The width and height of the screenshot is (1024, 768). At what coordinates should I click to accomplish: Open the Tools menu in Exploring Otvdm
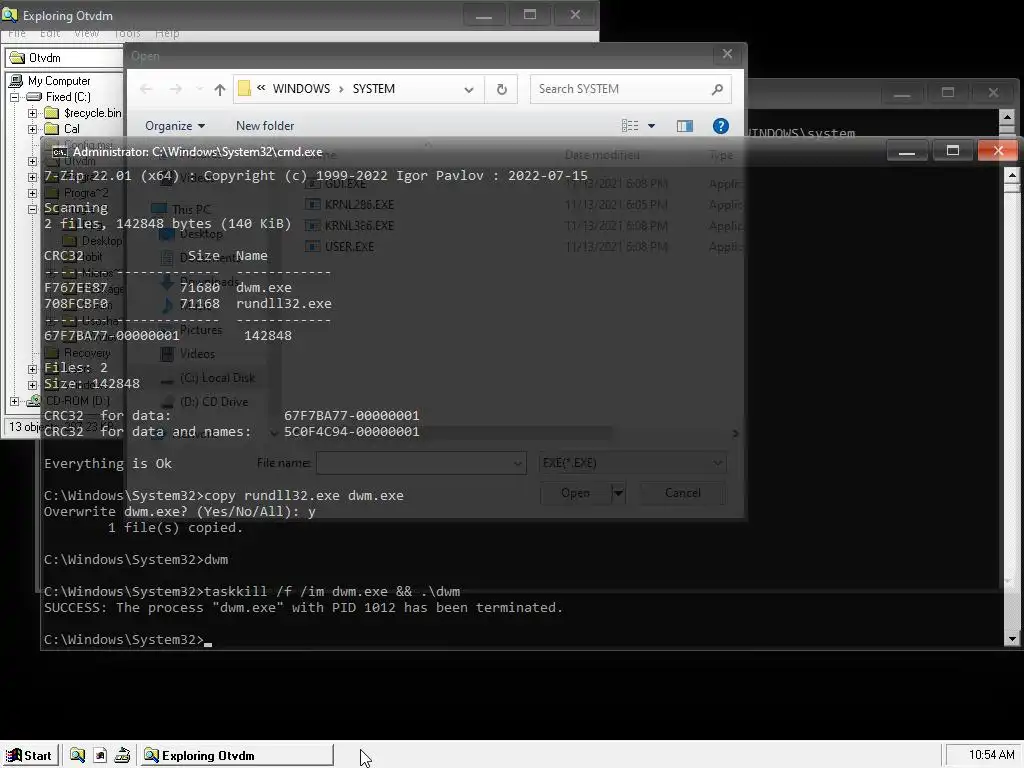[x=127, y=33]
